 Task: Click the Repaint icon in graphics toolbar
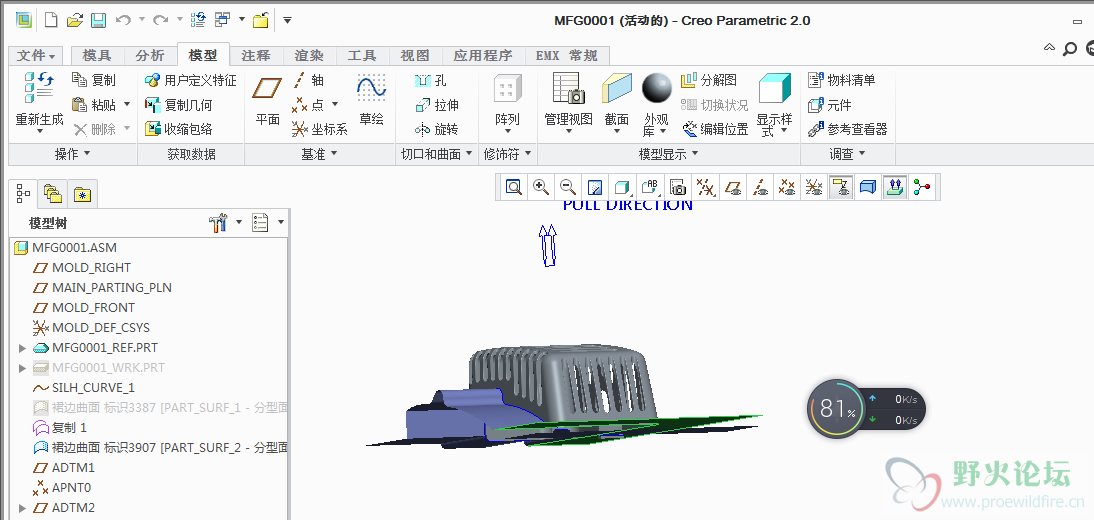click(595, 187)
